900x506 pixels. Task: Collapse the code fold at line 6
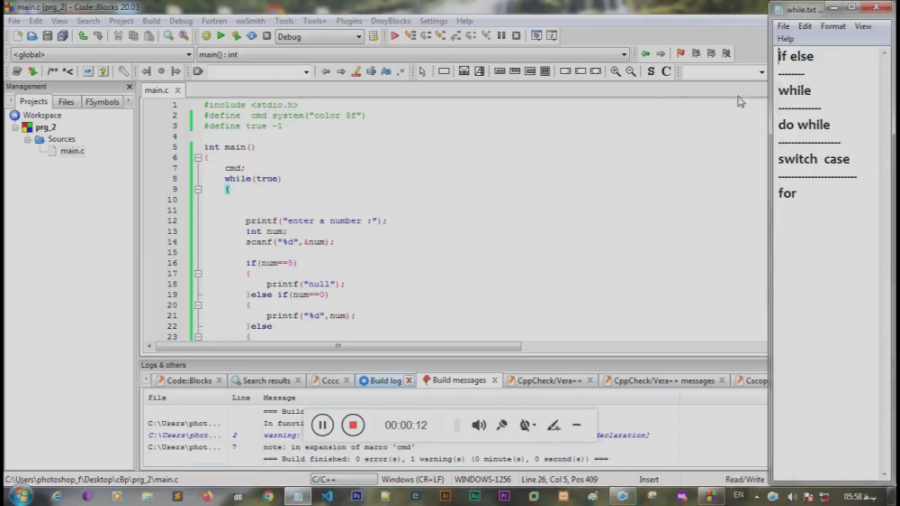(198, 158)
